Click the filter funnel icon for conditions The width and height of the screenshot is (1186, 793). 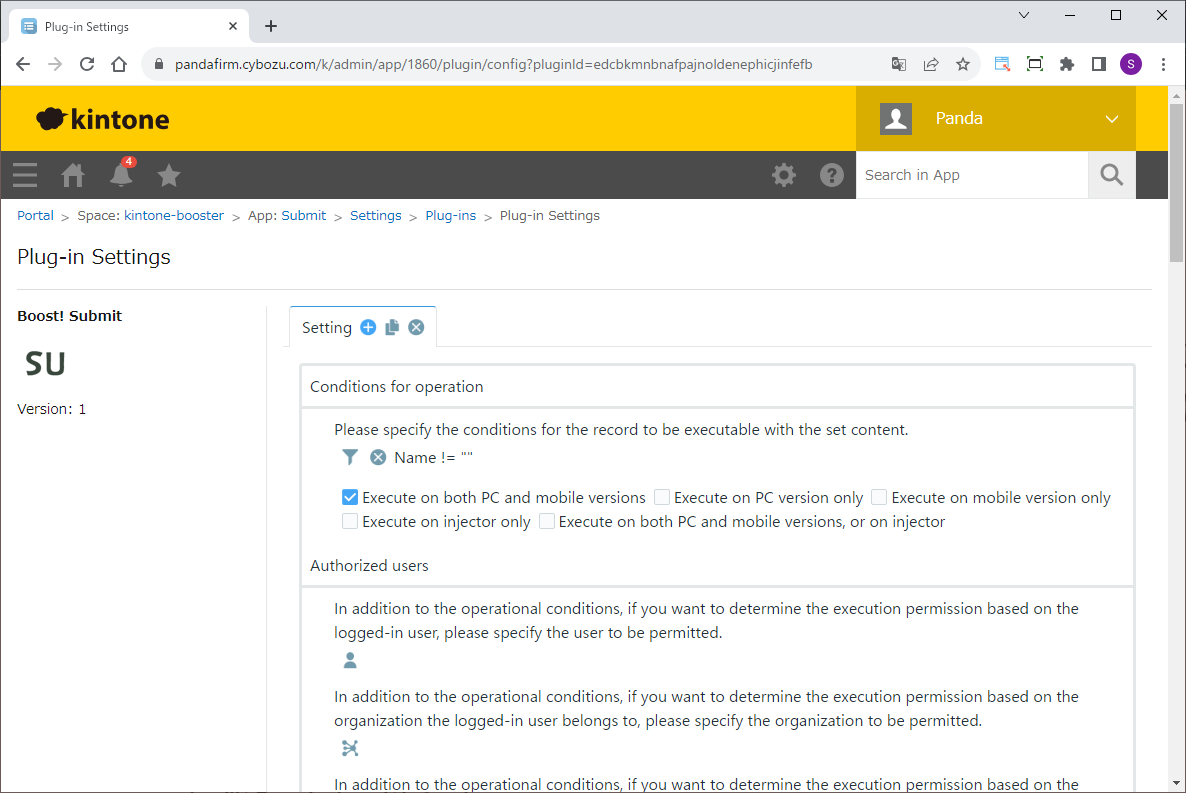point(349,457)
